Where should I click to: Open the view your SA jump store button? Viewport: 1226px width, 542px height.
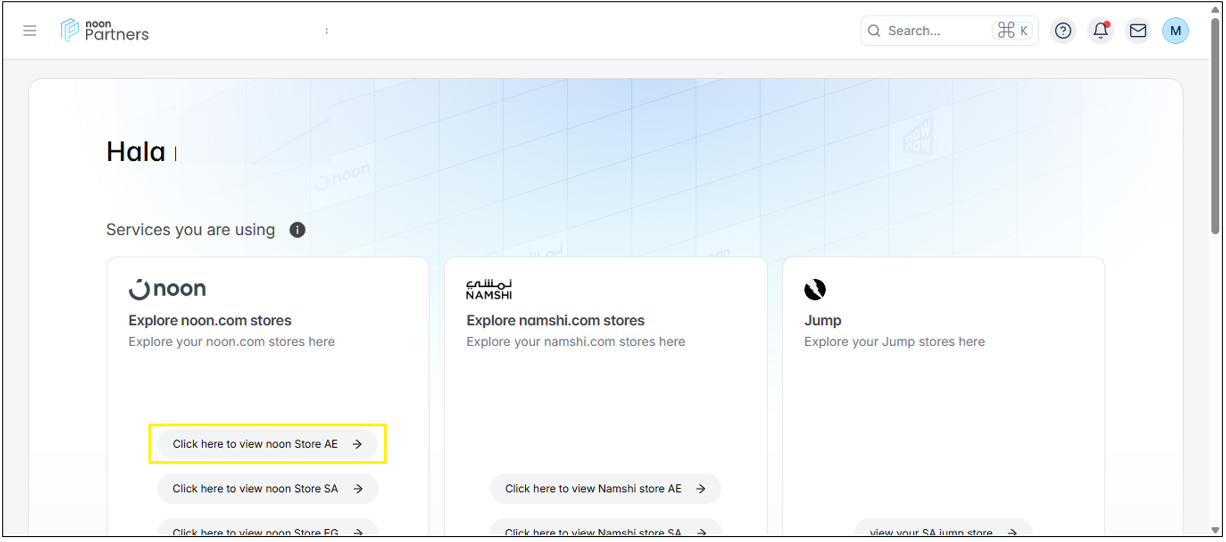pos(942,531)
